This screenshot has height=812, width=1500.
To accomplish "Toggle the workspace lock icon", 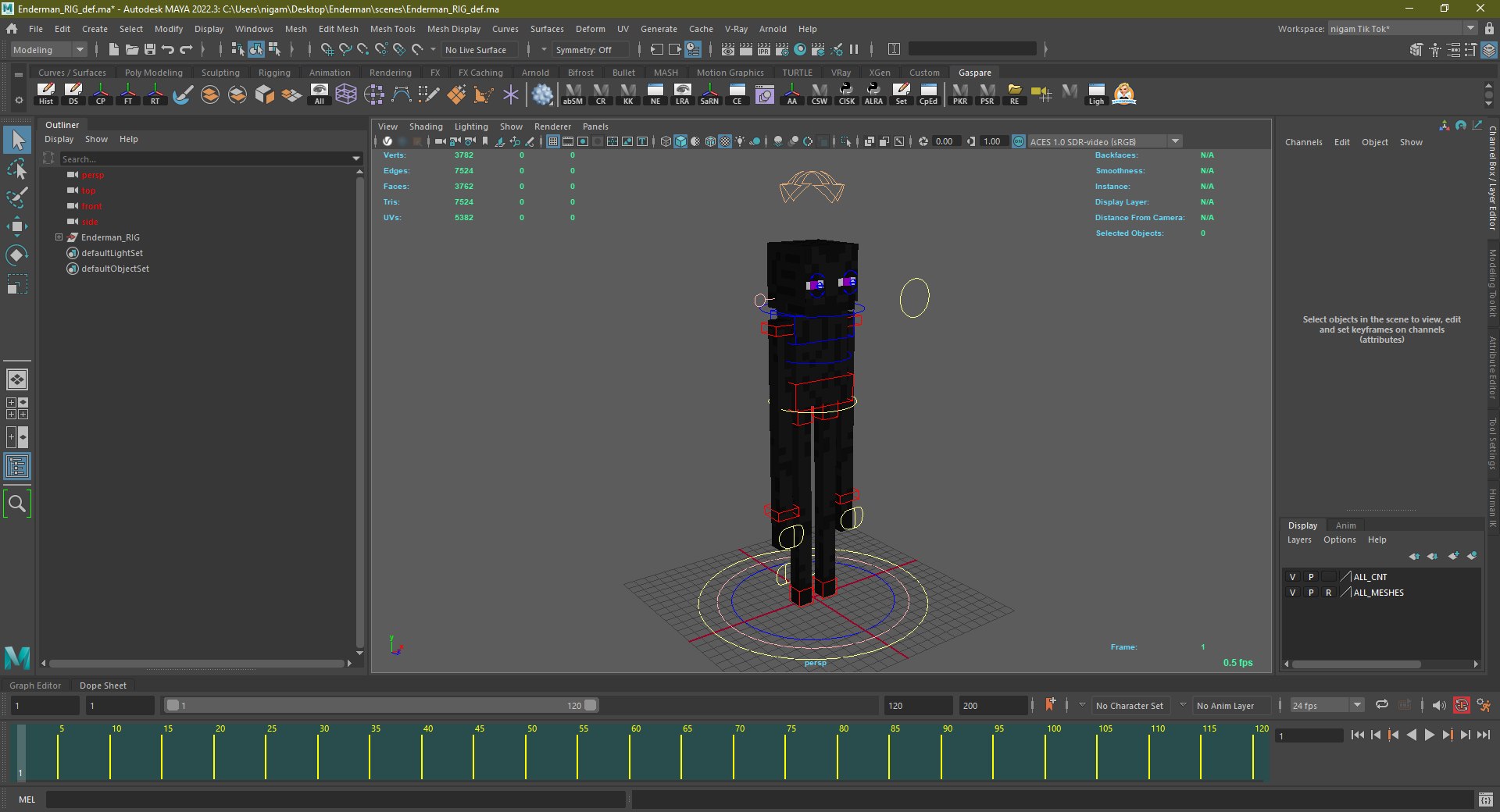I will (x=1489, y=29).
